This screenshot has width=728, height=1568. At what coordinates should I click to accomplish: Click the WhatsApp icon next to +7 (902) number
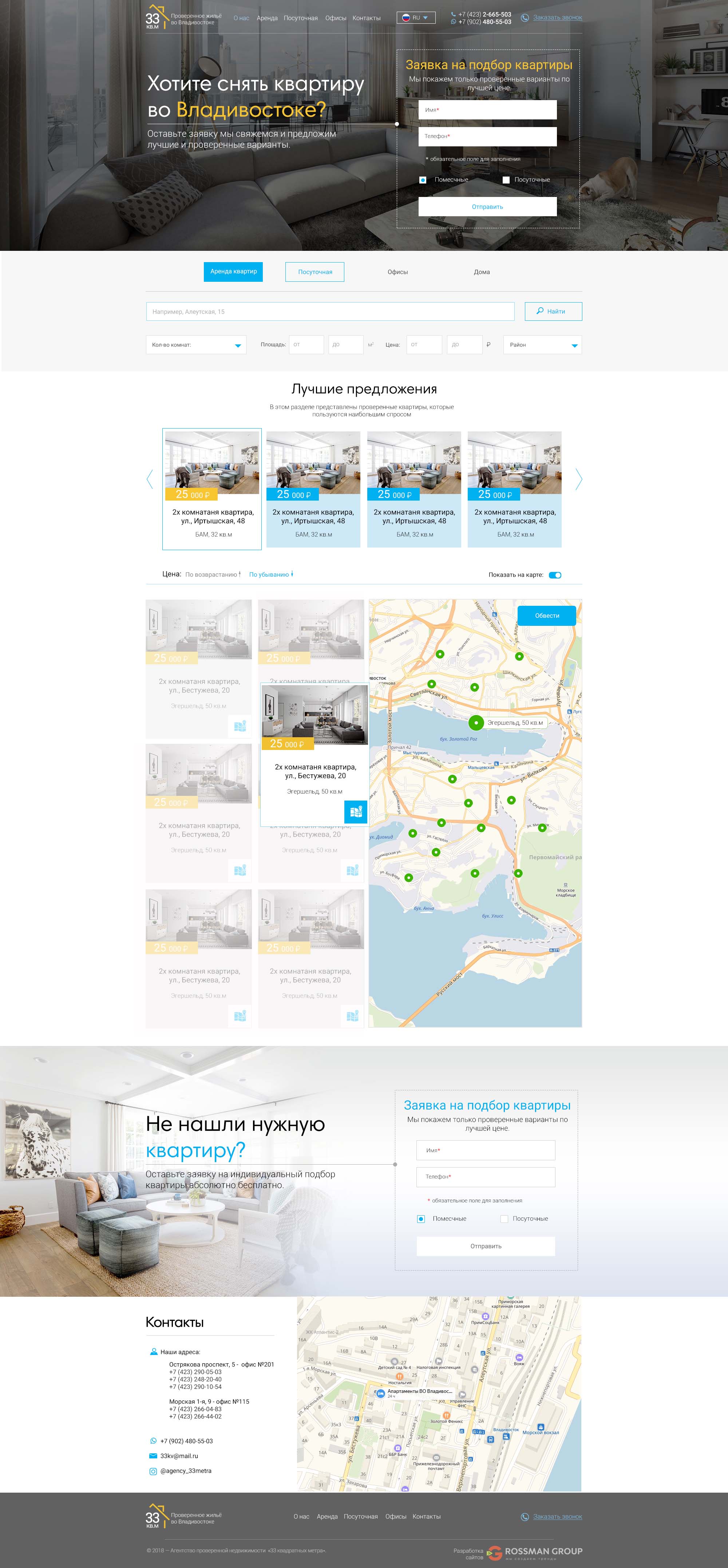coord(453,21)
